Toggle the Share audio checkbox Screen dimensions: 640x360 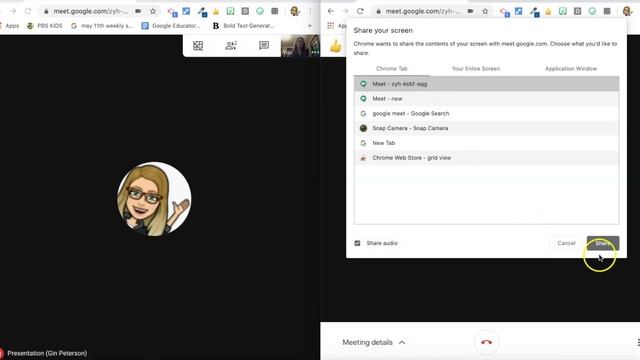point(357,243)
